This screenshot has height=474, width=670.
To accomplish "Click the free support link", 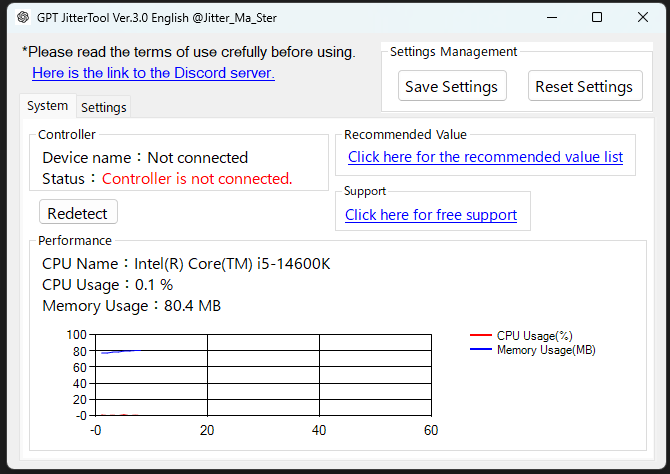I will click(431, 215).
